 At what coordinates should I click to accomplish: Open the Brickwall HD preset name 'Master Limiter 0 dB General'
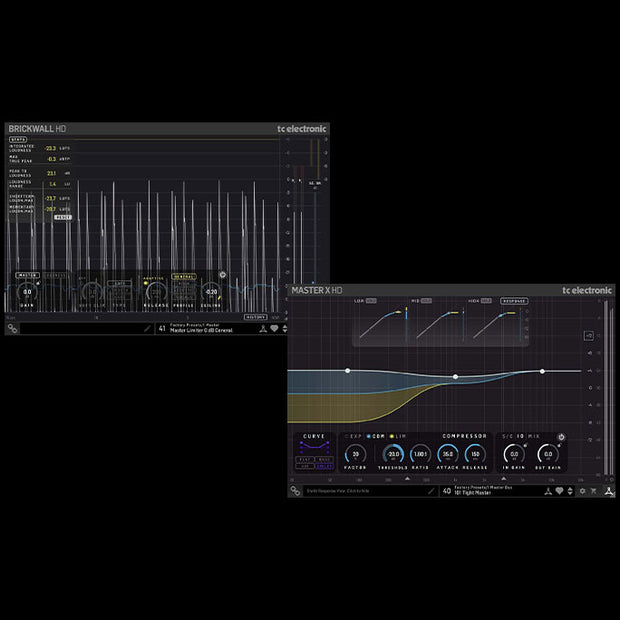pyautogui.click(x=201, y=330)
